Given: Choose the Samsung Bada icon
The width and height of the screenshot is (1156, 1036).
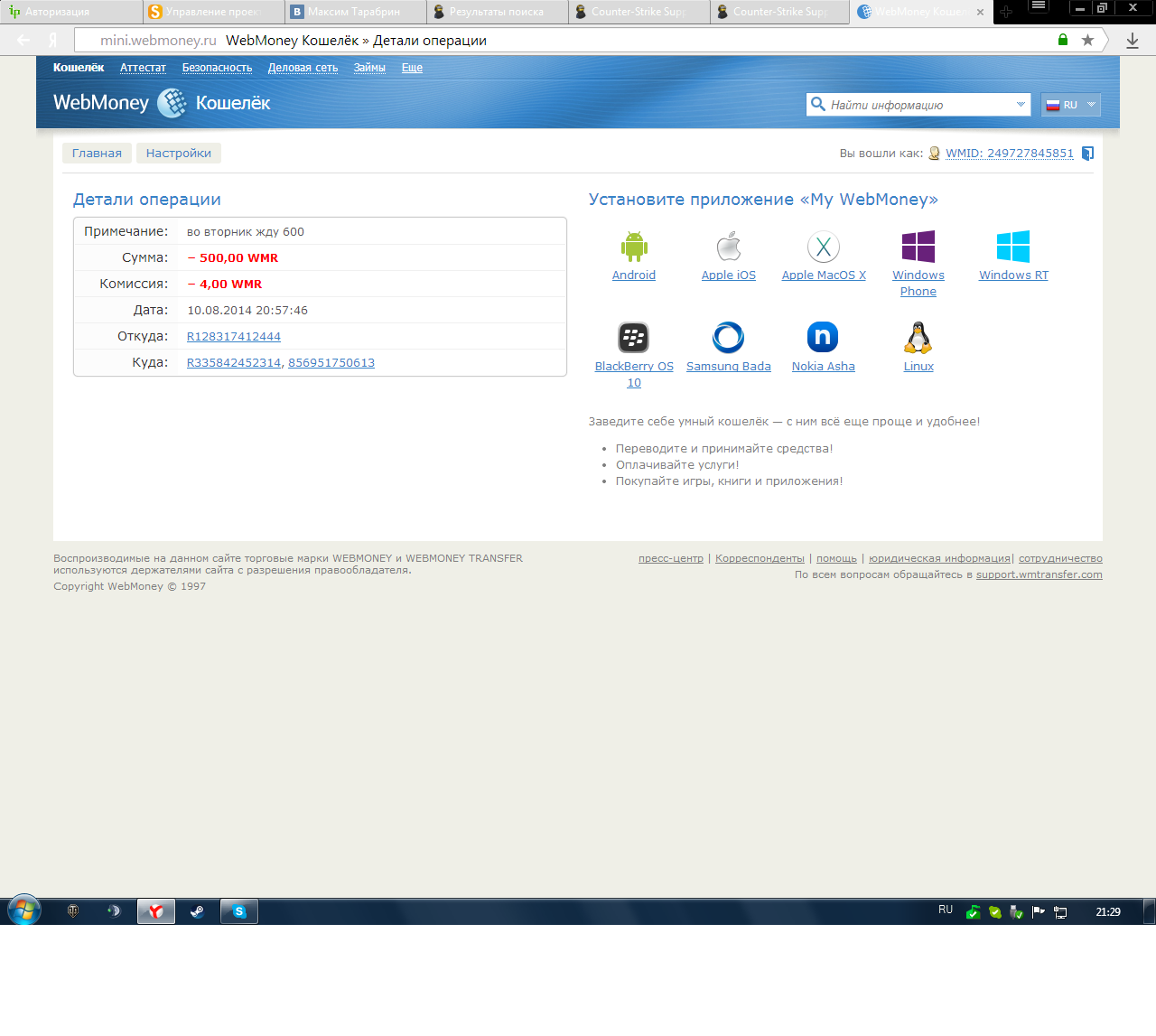Looking at the screenshot, I should tap(729, 338).
